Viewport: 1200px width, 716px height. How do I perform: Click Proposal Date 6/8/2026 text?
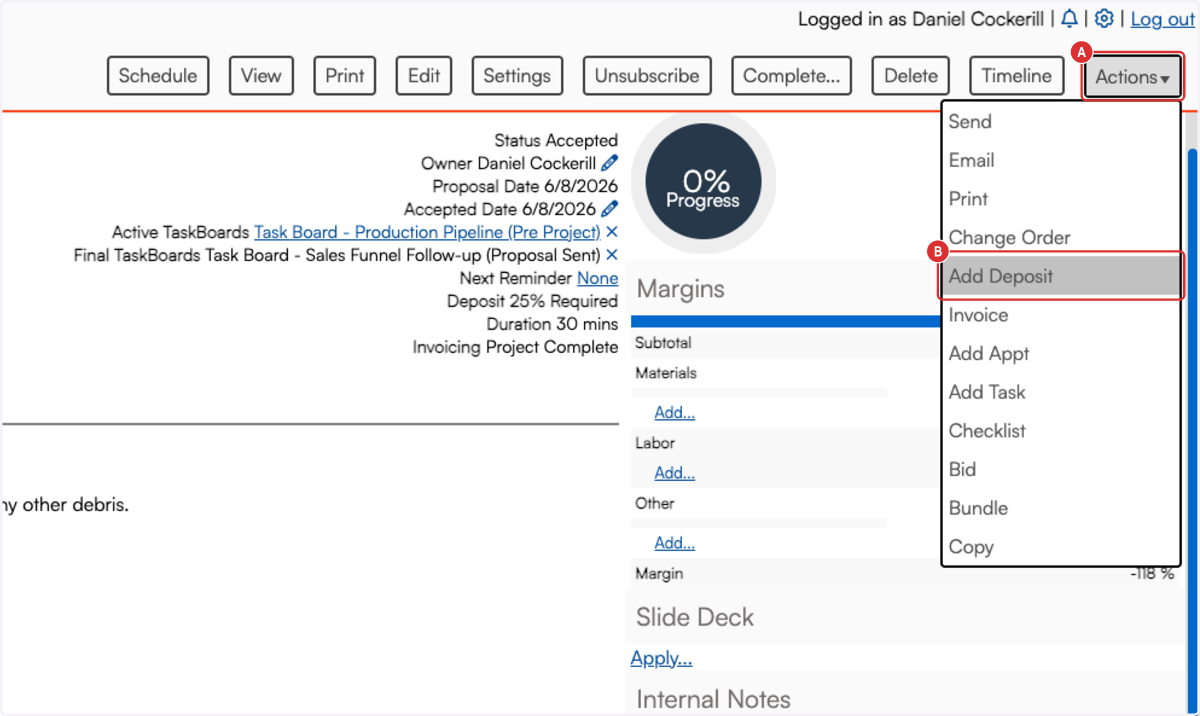click(x=525, y=186)
